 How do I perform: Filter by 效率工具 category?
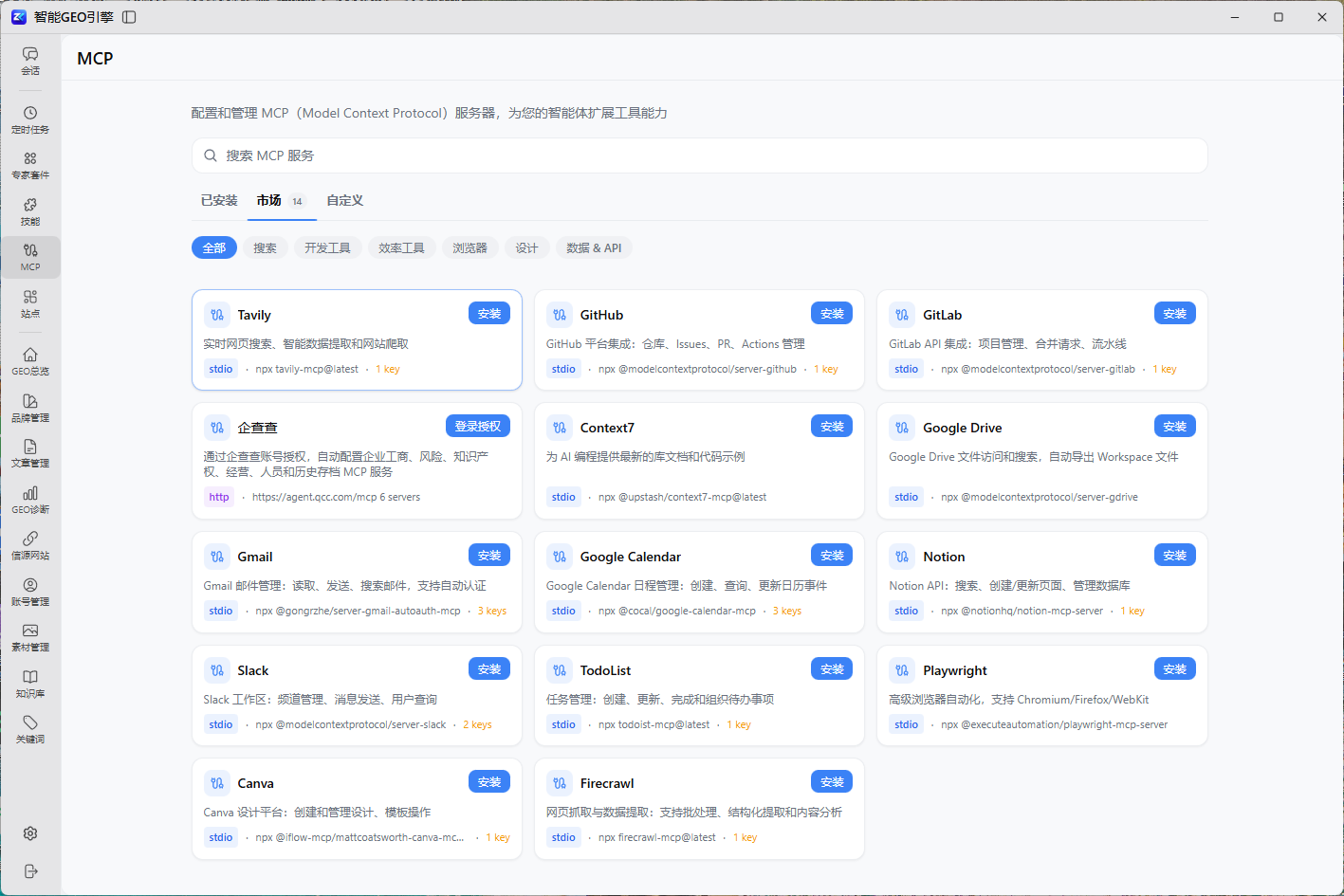tap(401, 248)
